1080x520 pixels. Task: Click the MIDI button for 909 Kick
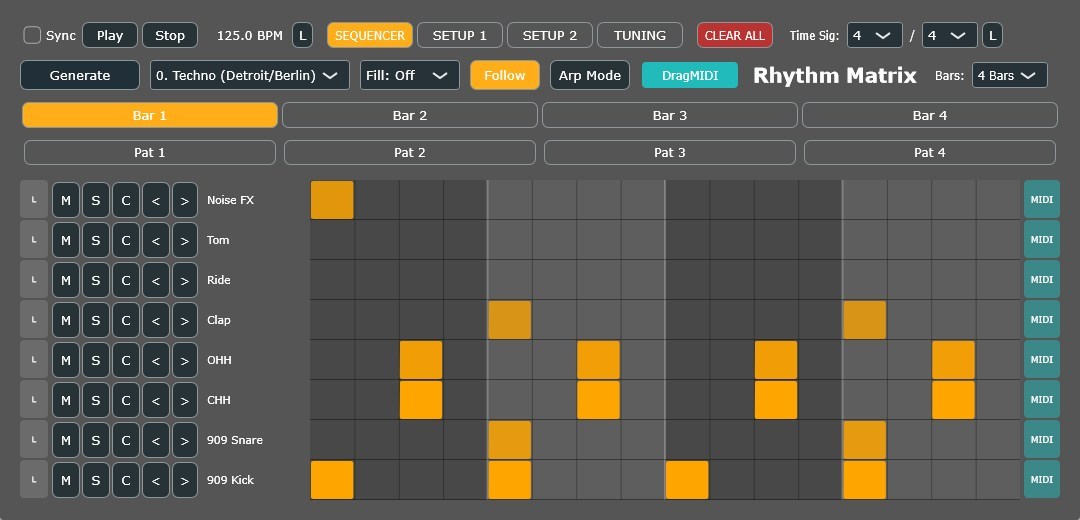(x=1041, y=479)
